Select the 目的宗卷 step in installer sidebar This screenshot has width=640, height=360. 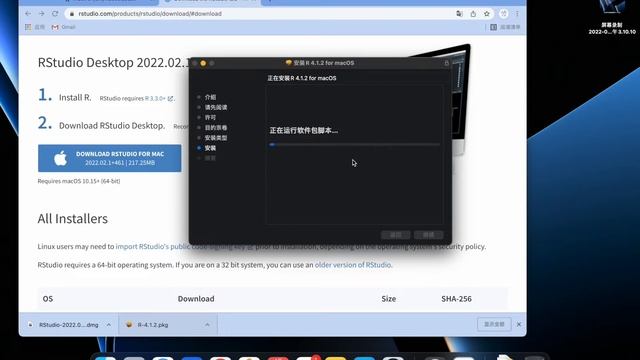click(x=216, y=128)
